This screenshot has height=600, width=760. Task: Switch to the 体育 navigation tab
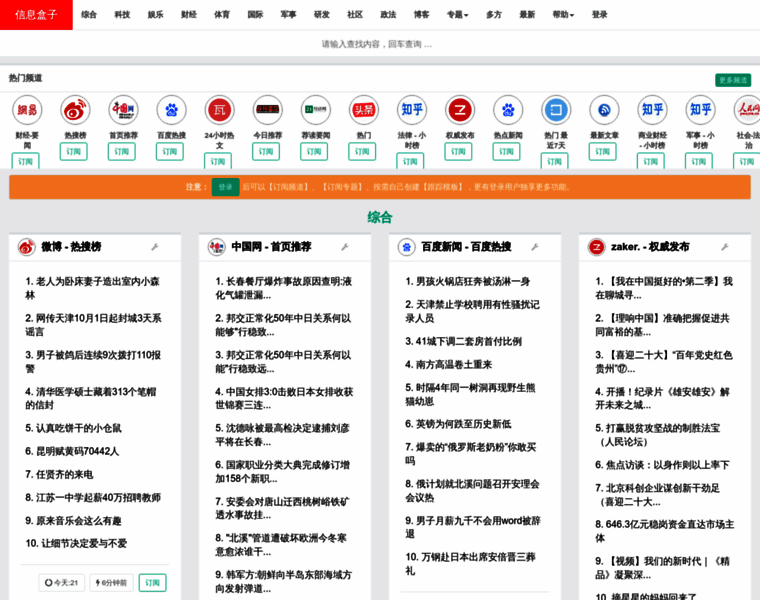[222, 15]
